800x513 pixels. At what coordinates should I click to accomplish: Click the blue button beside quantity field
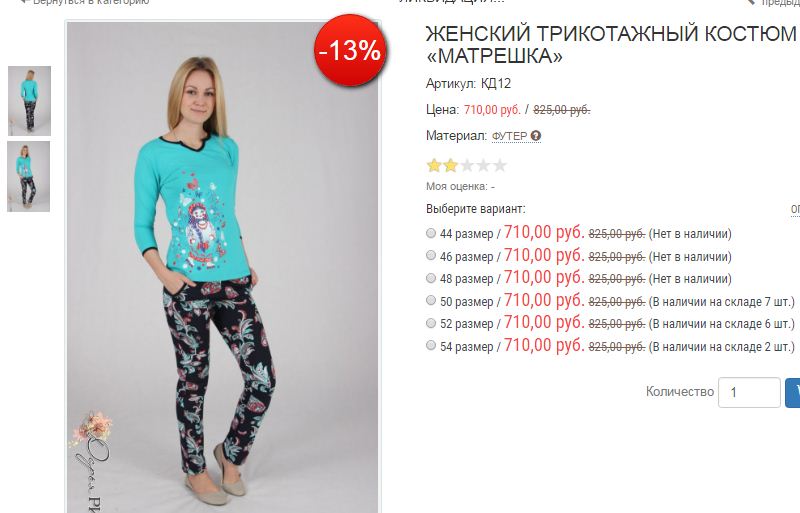[x=792, y=392]
